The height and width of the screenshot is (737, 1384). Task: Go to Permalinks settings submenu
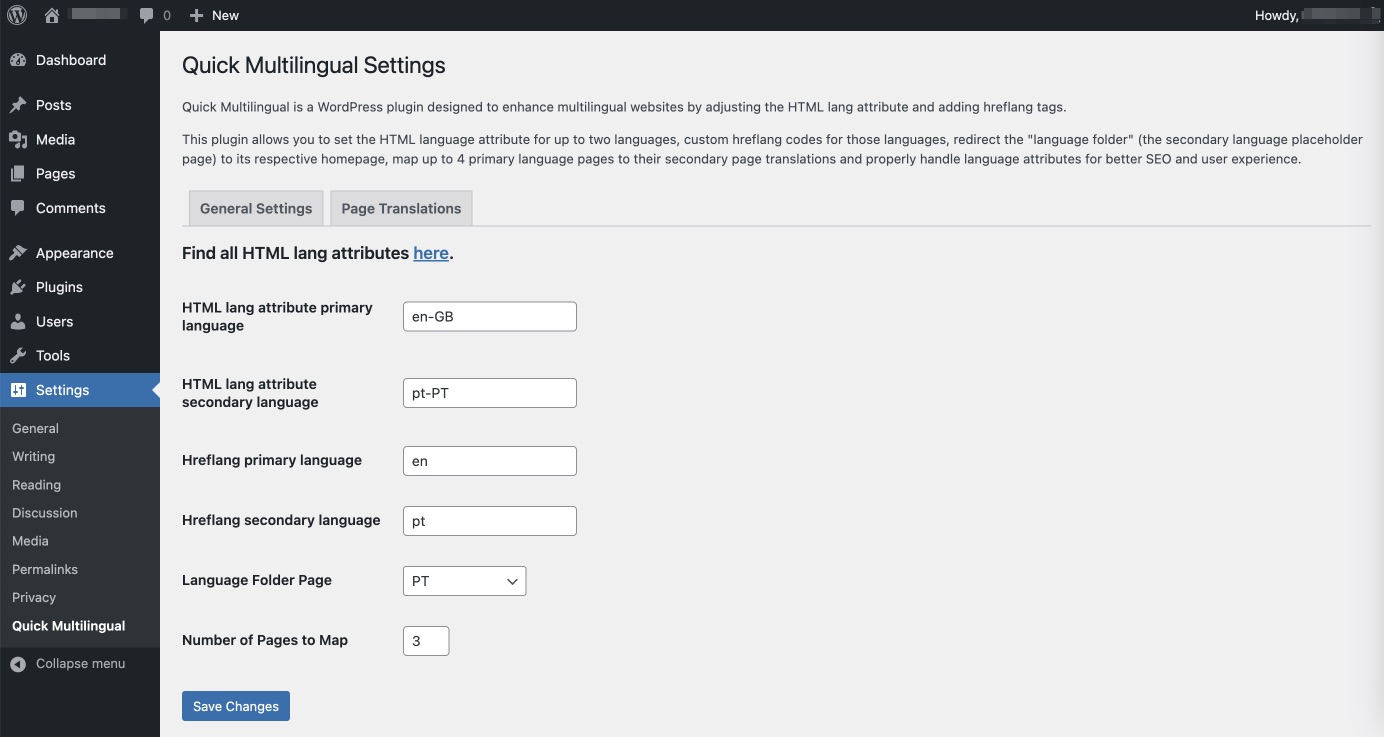click(x=45, y=569)
